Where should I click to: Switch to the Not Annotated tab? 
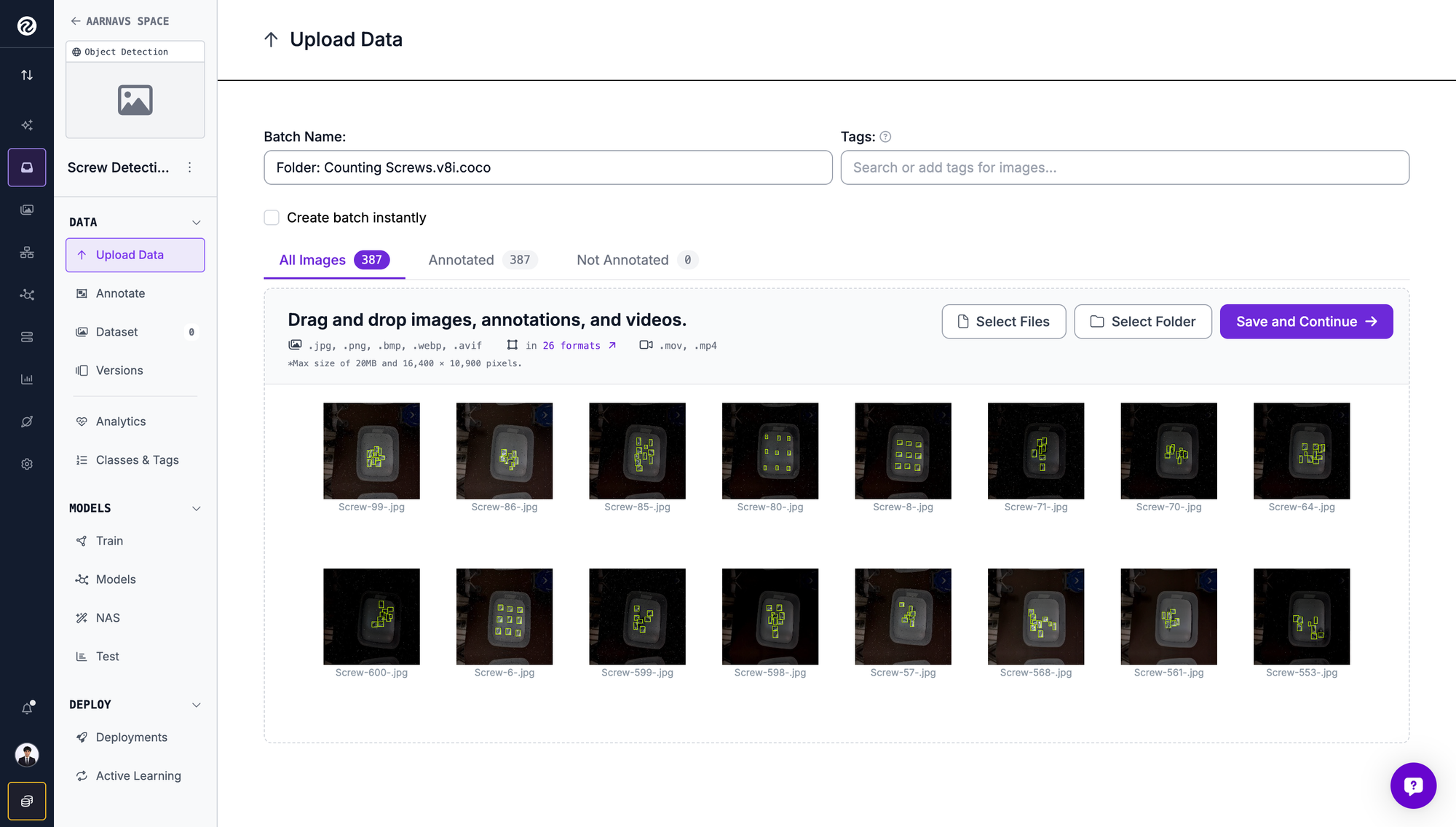click(x=637, y=260)
